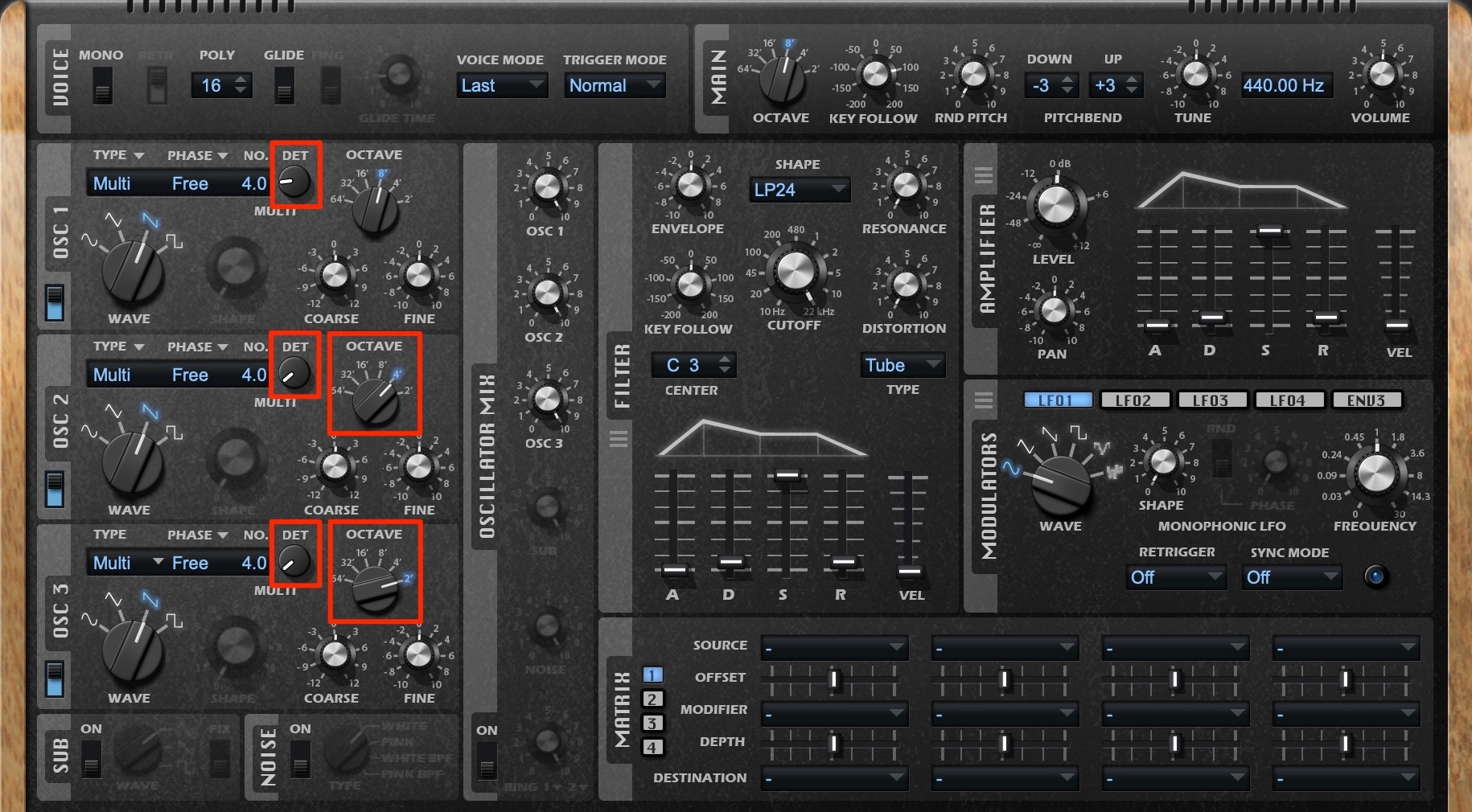
Task: Click the main VOLUME knob
Action: click(1382, 74)
